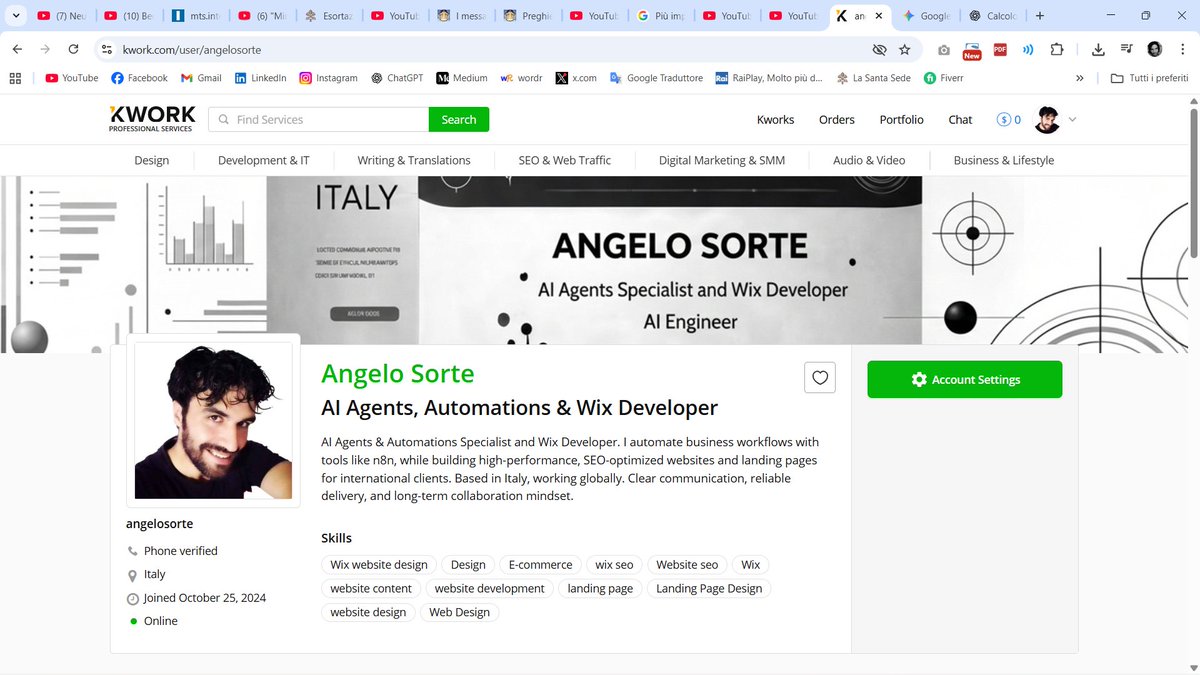The image size is (1200, 675).
Task: Open Audio & Video category
Action: [x=869, y=160]
